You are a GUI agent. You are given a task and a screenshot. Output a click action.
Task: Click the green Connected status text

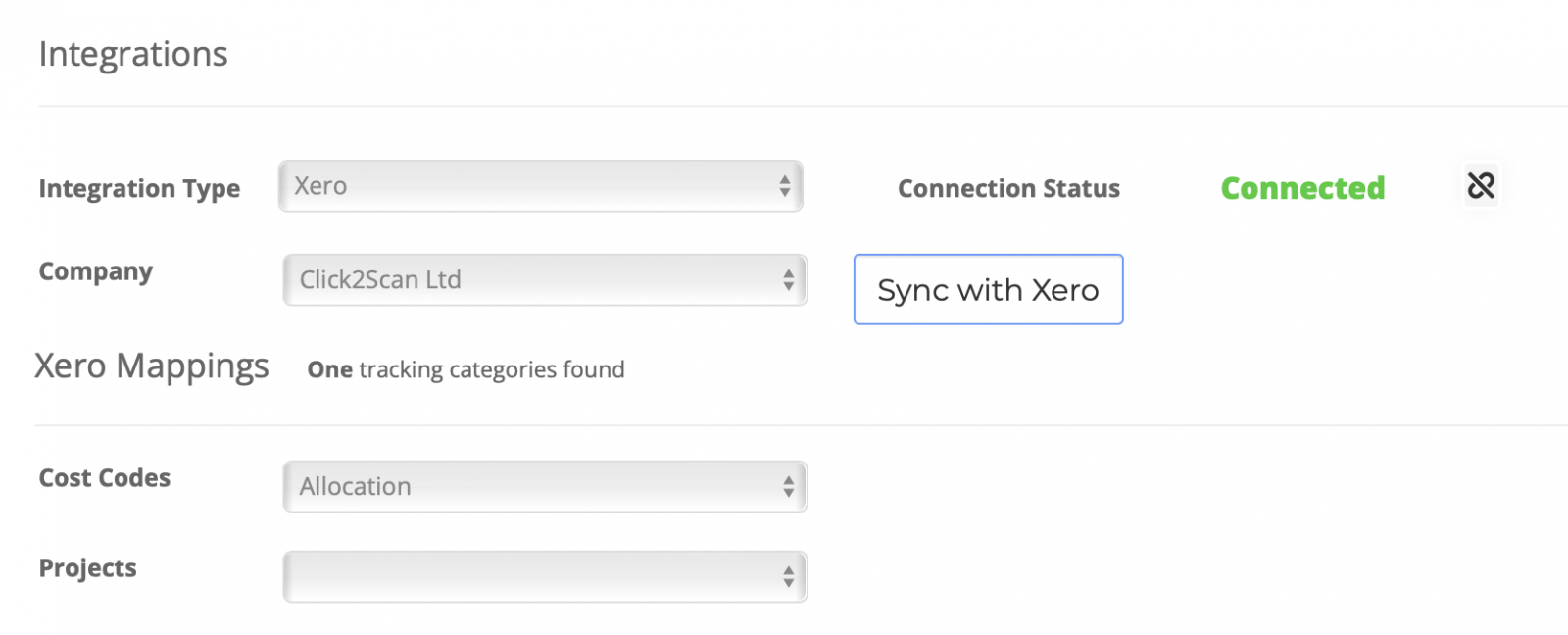tap(1302, 188)
